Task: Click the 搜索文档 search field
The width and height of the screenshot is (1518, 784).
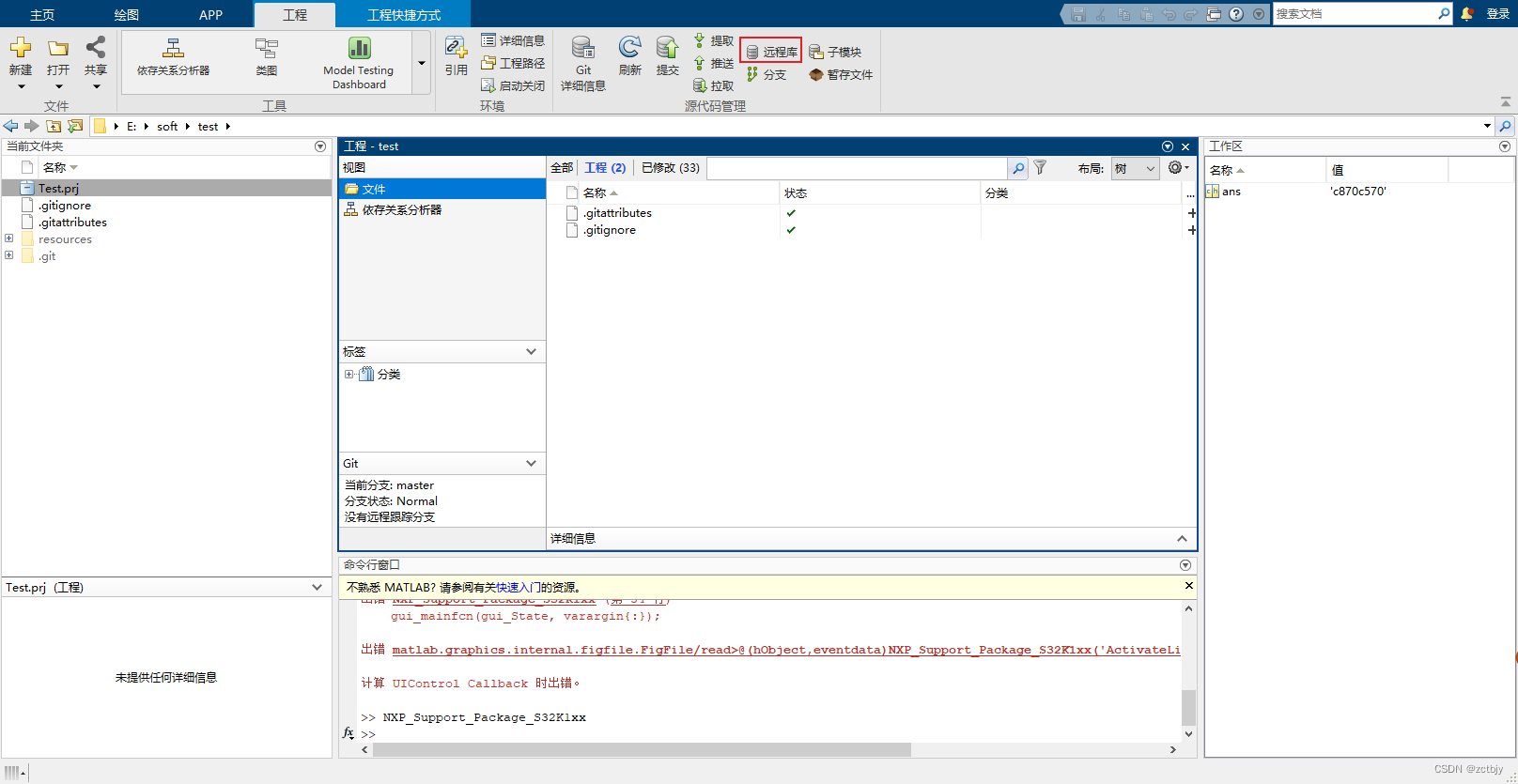Action: pyautogui.click(x=1355, y=13)
